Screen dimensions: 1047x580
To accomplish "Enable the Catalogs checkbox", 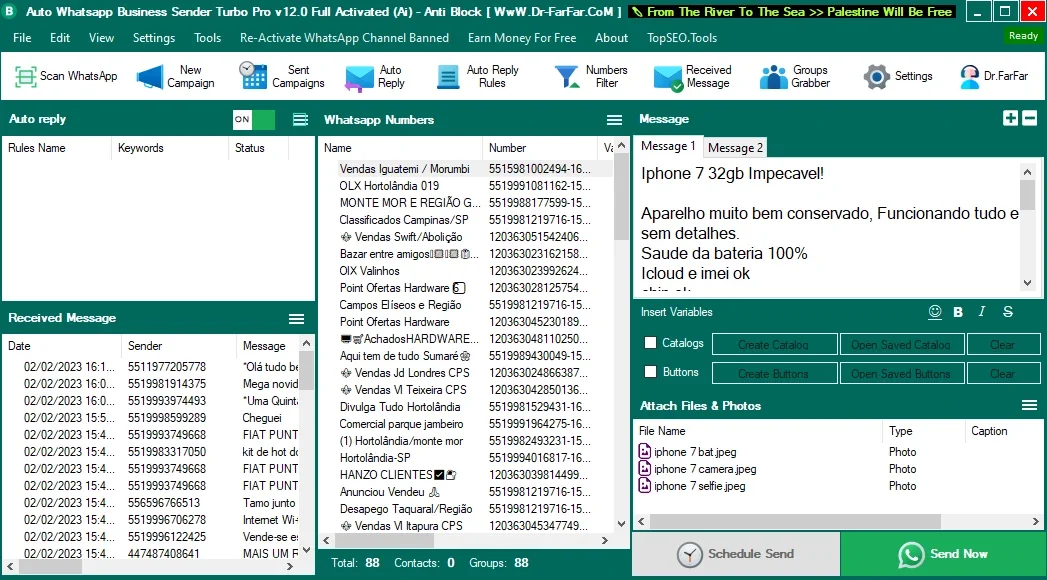I will point(650,342).
